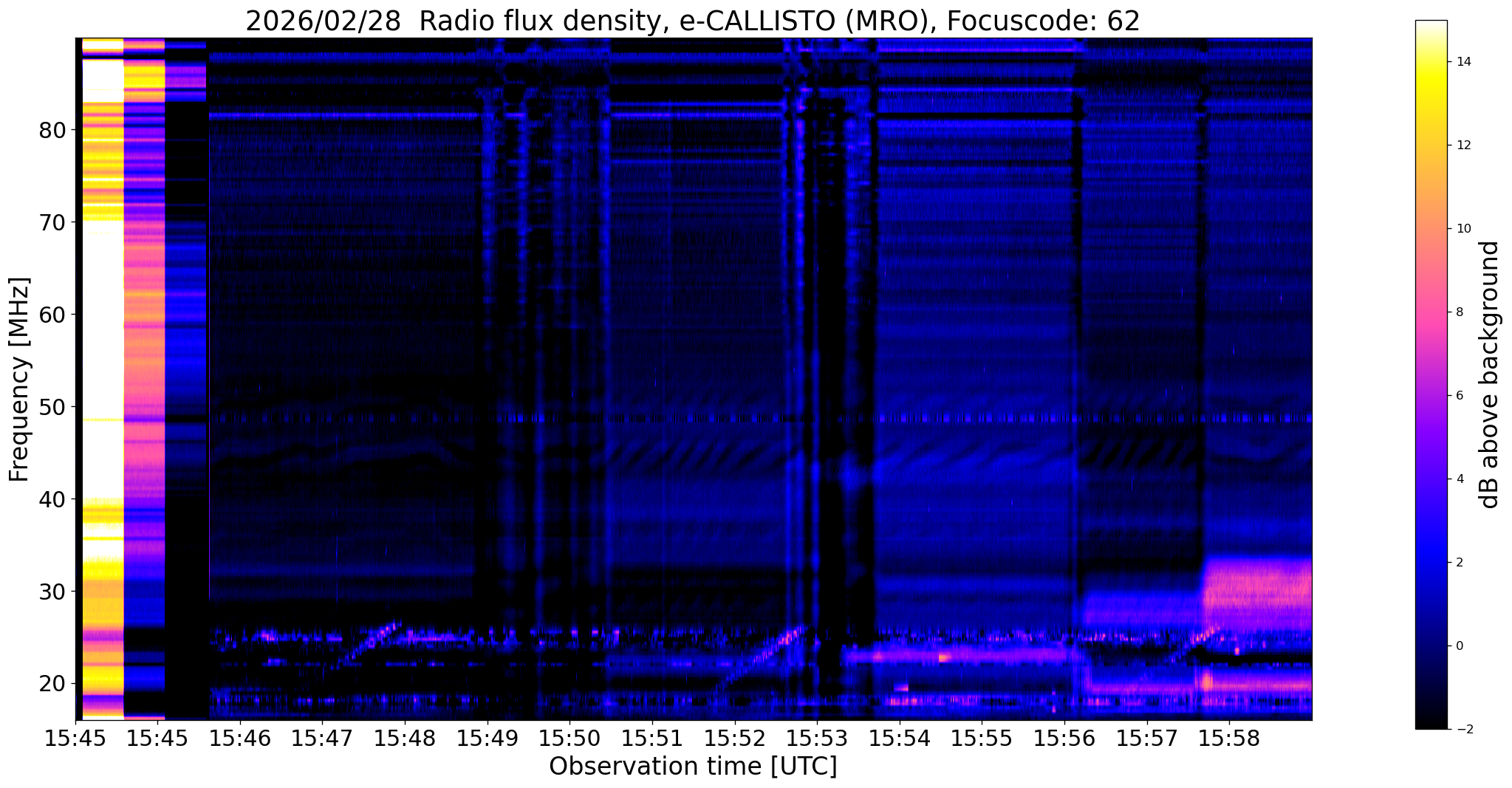Click the 15:50 time tick label
This screenshot has width=1512, height=788.
[569, 739]
